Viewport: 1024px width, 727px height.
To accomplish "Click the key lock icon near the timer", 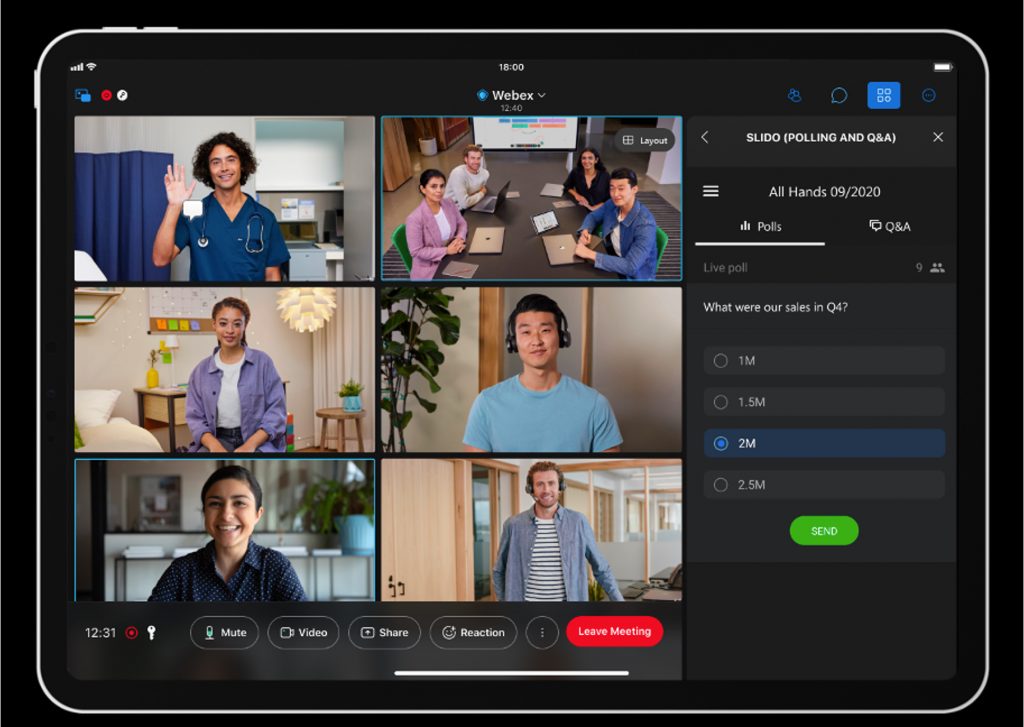I will pyautogui.click(x=152, y=633).
